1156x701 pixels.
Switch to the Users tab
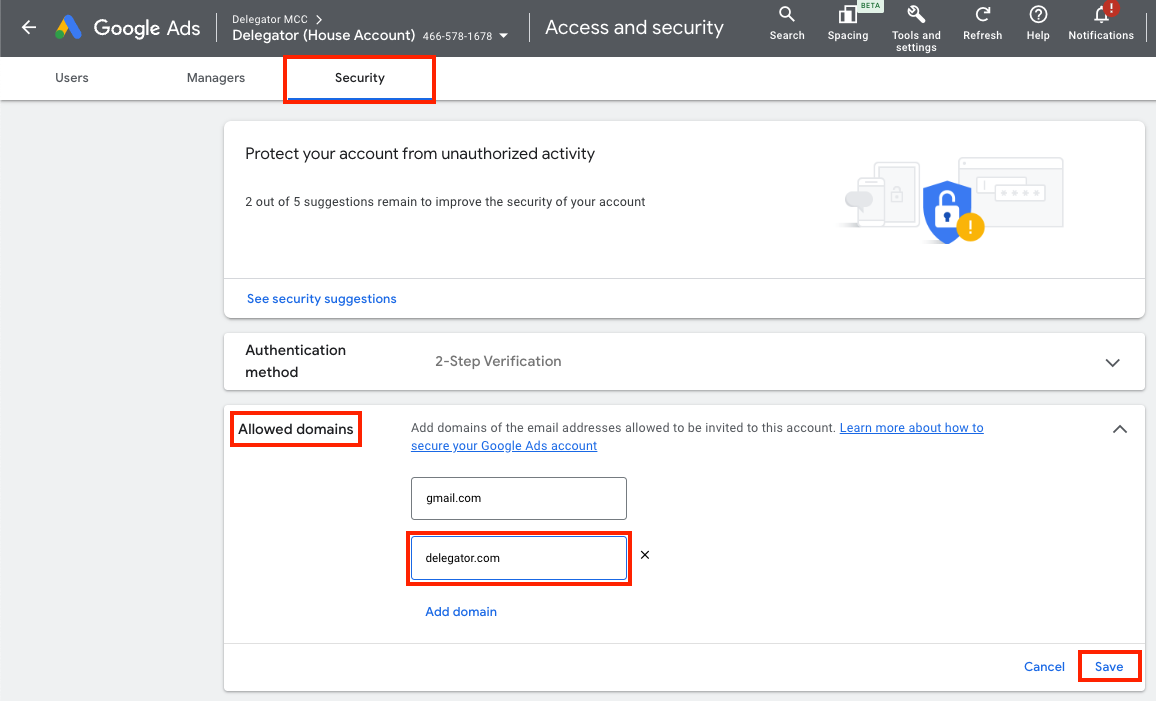pos(72,77)
